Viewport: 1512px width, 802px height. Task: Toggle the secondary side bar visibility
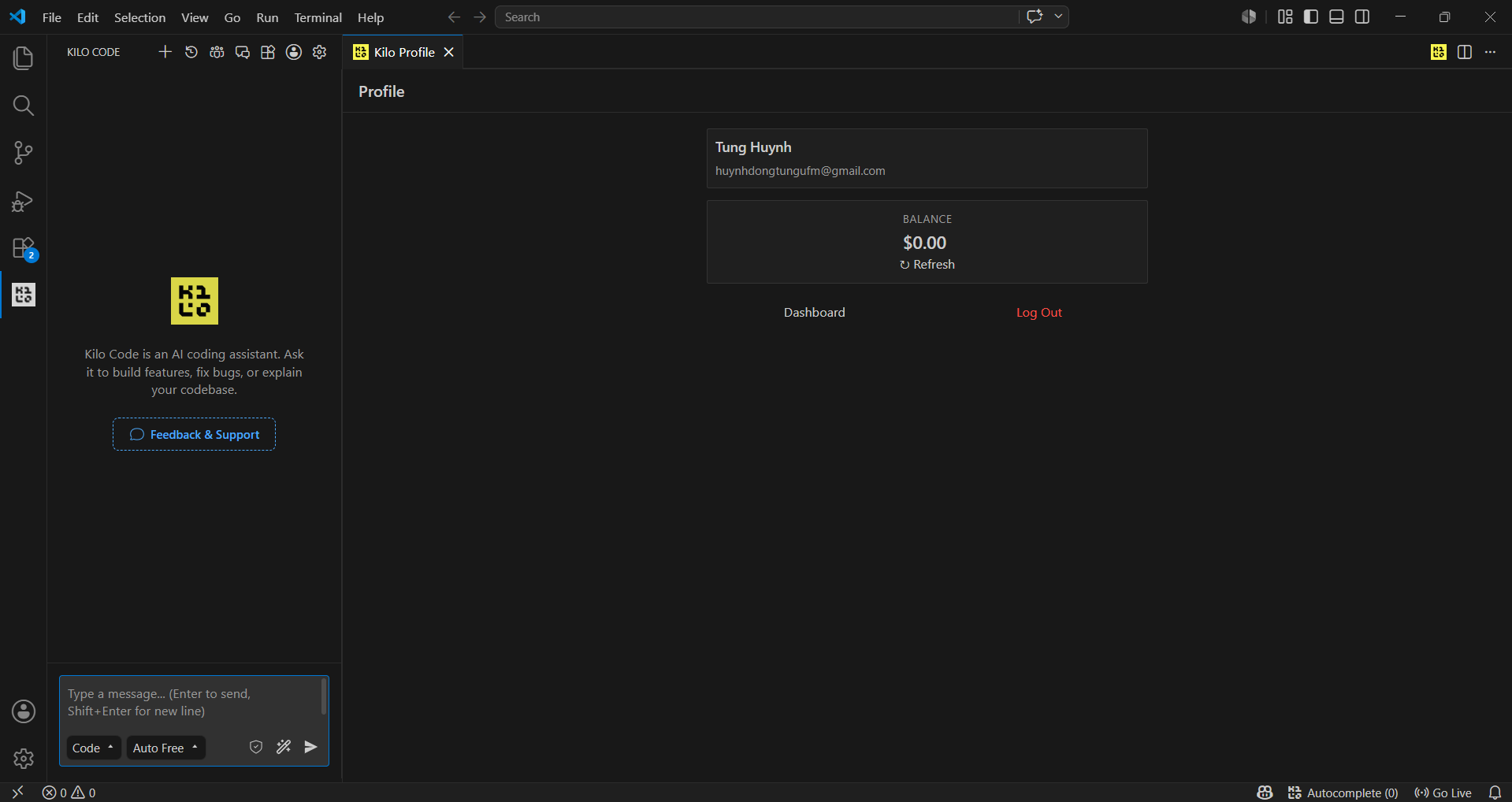point(1362,17)
